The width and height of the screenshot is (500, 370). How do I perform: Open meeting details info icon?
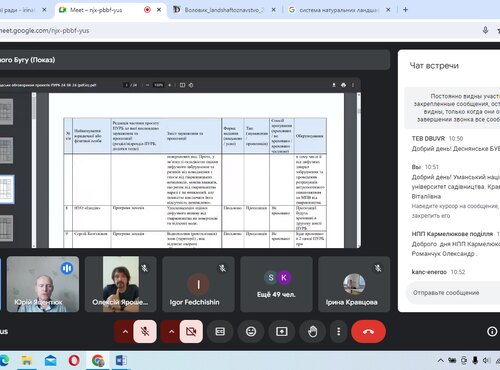click(x=492, y=331)
